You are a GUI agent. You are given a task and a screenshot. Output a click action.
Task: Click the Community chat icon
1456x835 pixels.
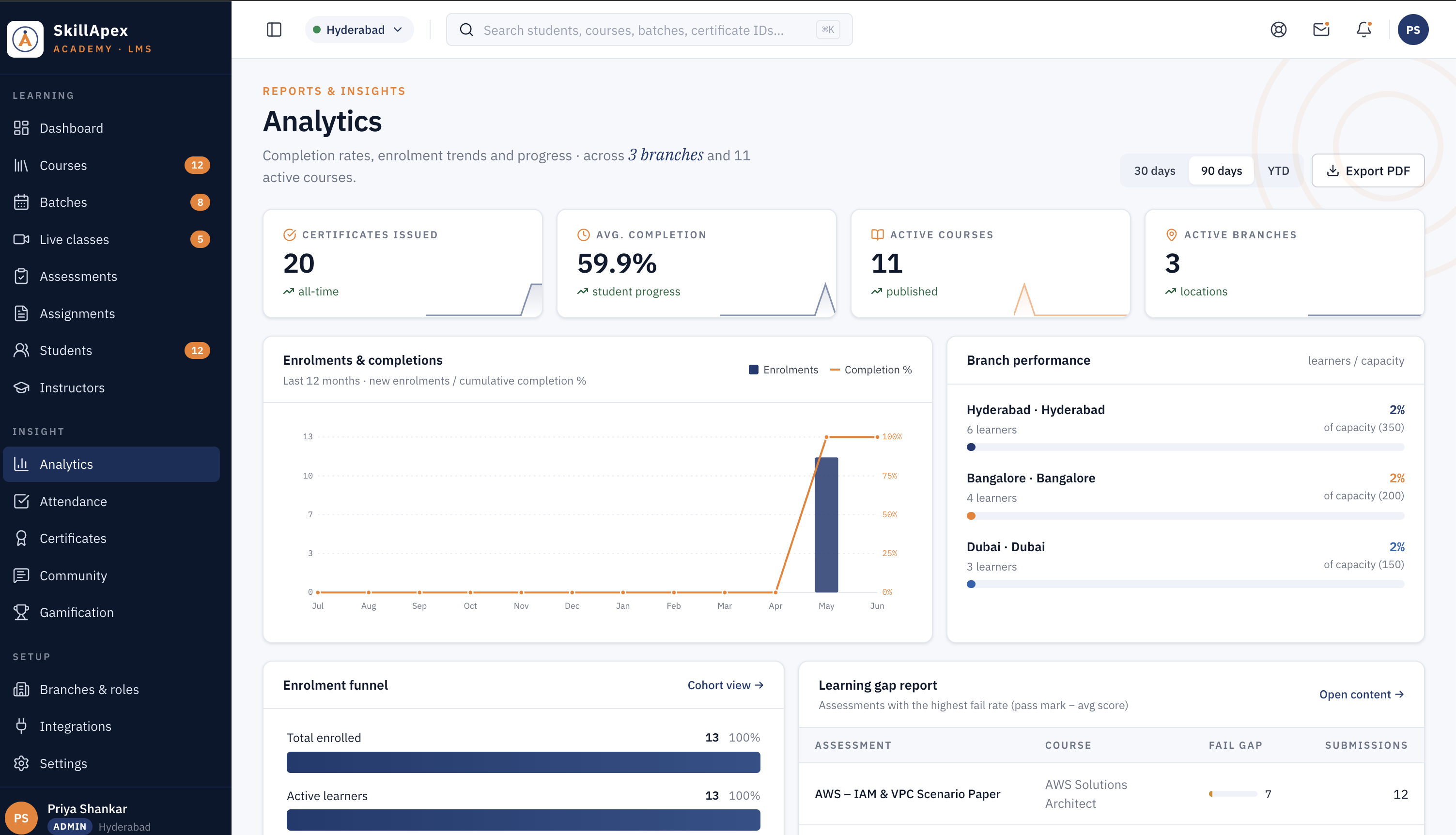coord(21,575)
